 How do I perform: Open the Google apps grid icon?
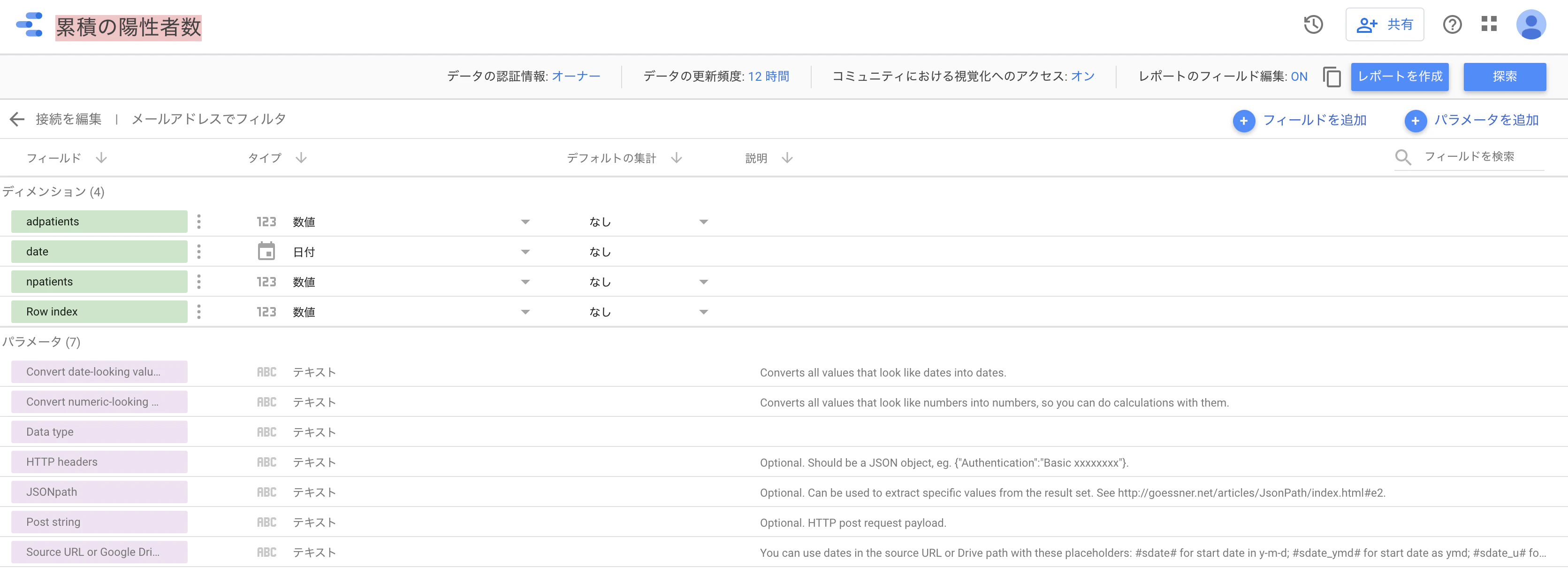tap(1489, 24)
